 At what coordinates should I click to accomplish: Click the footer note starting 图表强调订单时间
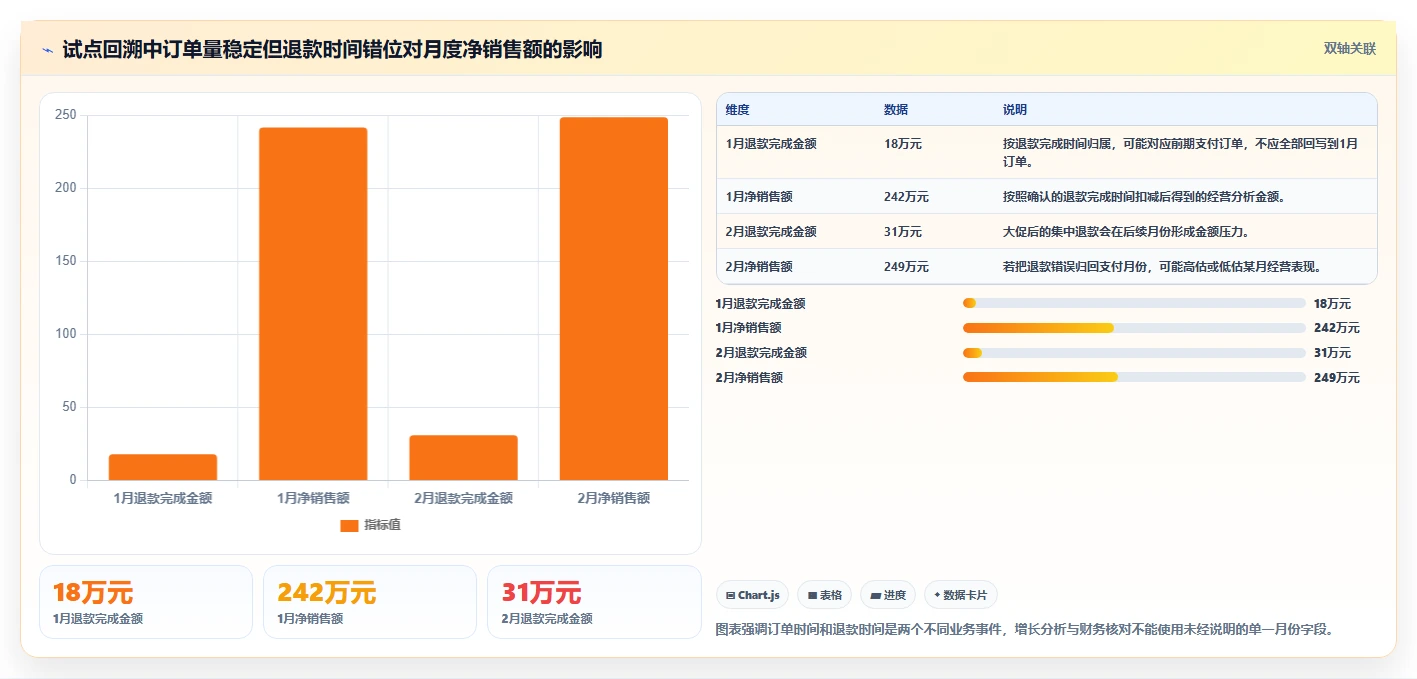(x=1026, y=630)
